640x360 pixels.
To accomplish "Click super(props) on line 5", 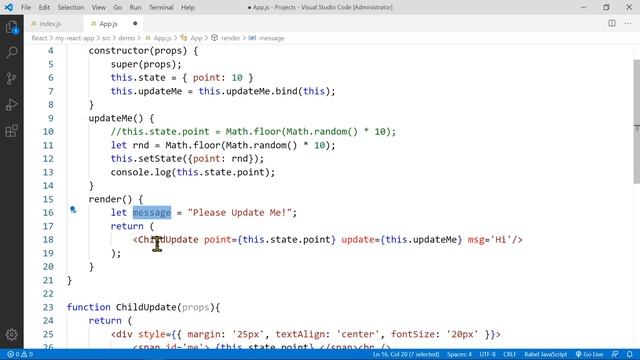I will point(143,64).
